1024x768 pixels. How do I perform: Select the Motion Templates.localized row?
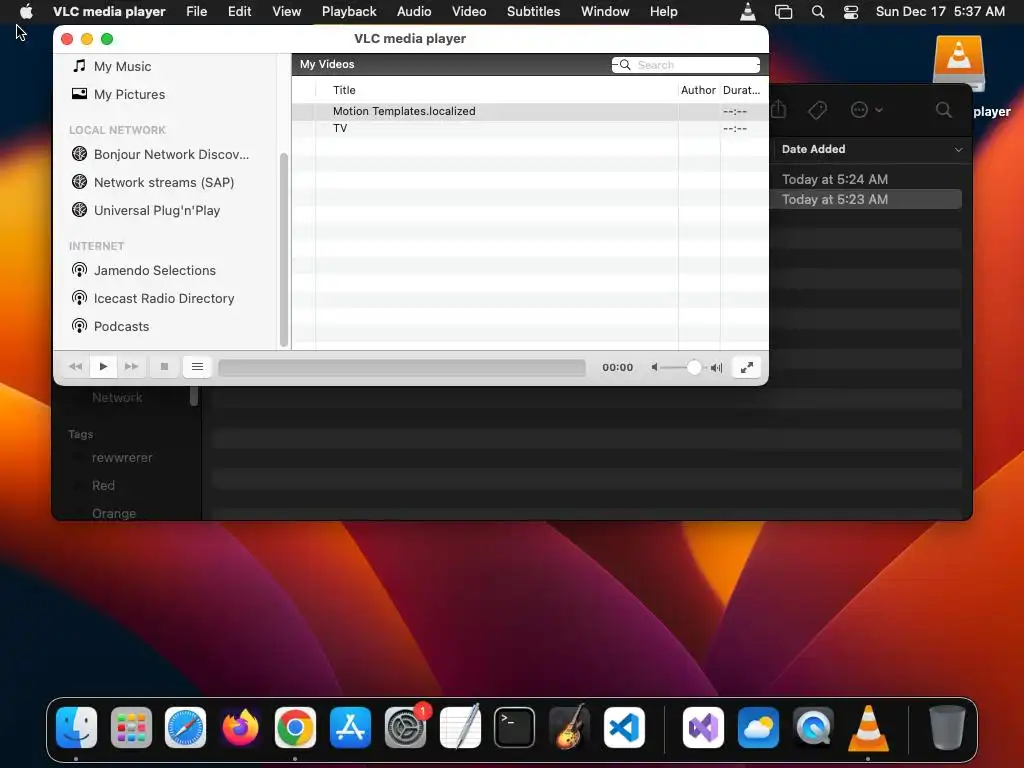[530, 112]
